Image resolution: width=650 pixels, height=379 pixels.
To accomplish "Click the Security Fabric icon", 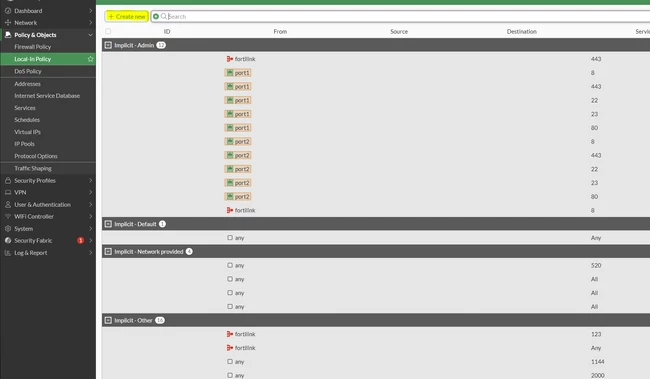I will click(x=8, y=241).
